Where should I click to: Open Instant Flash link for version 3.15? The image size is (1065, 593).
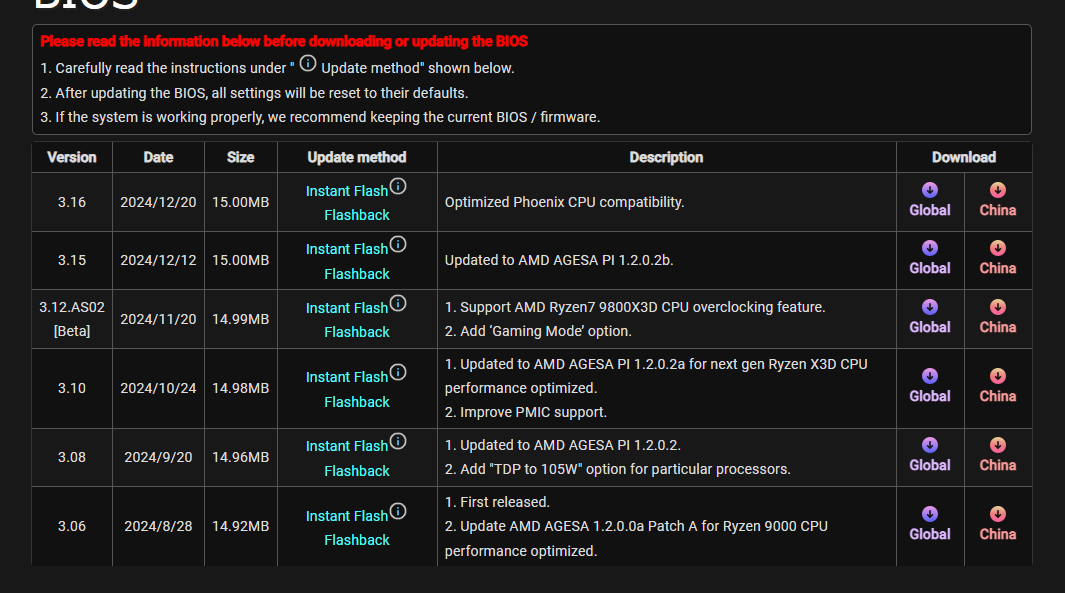(x=347, y=249)
